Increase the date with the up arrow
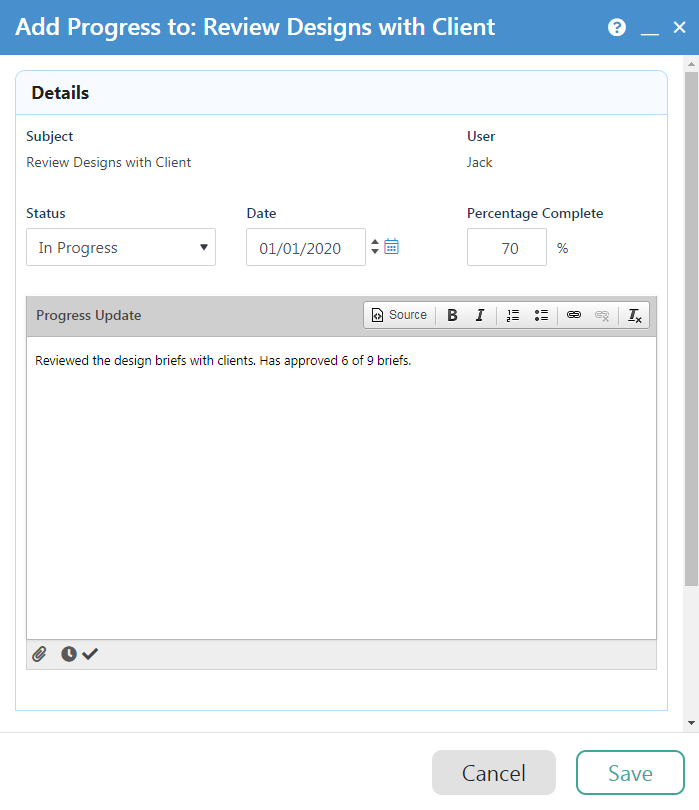 (375, 242)
